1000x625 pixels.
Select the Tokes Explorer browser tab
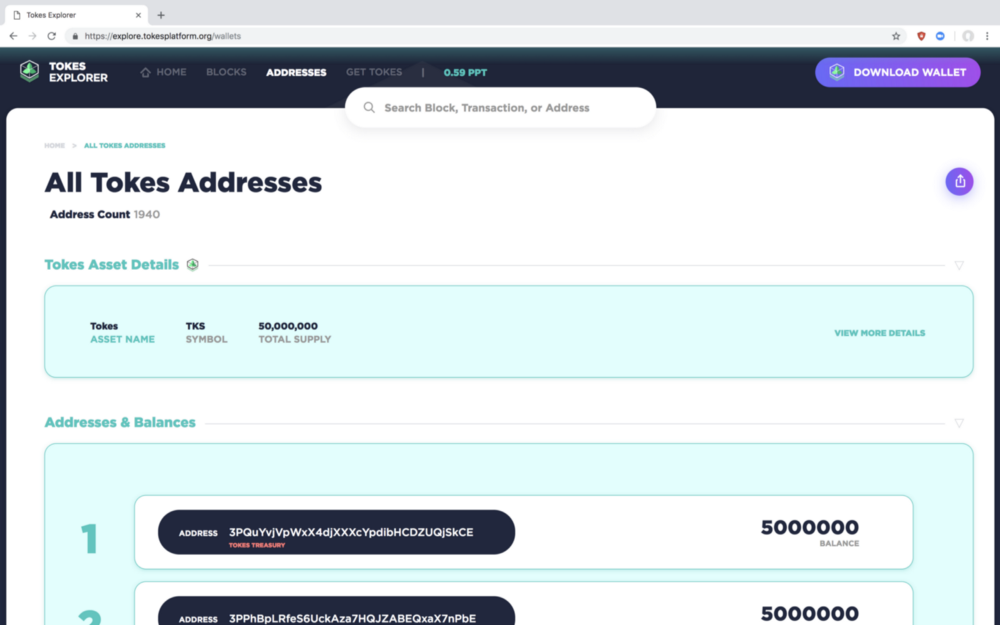pyautogui.click(x=75, y=15)
